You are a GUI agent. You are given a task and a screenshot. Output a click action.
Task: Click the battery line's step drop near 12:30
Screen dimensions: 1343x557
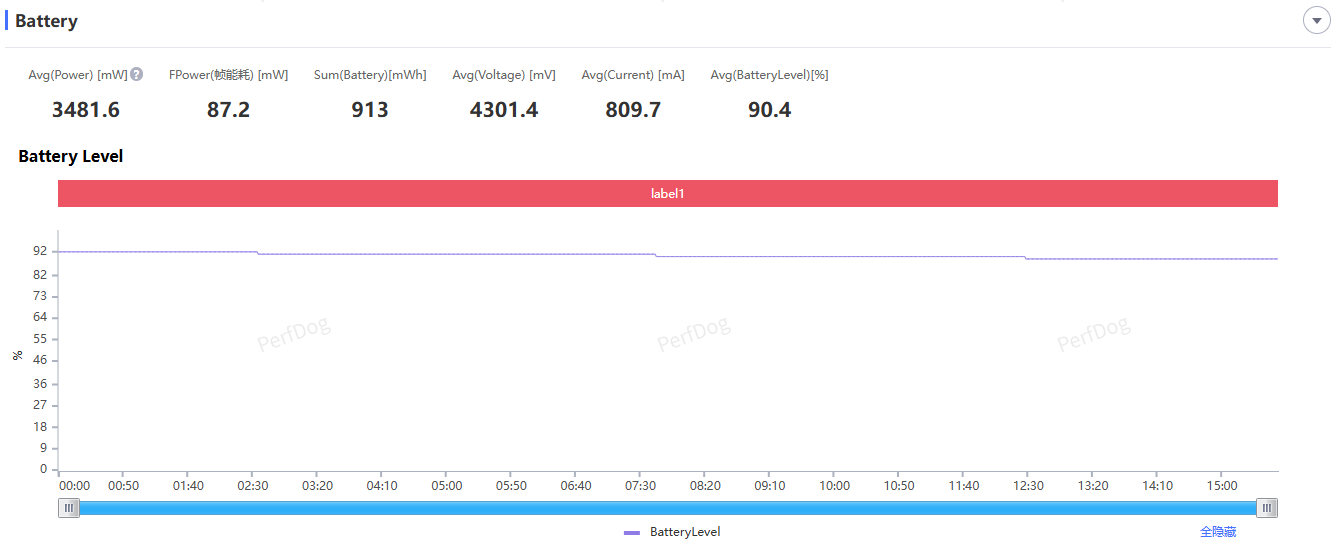1026,258
